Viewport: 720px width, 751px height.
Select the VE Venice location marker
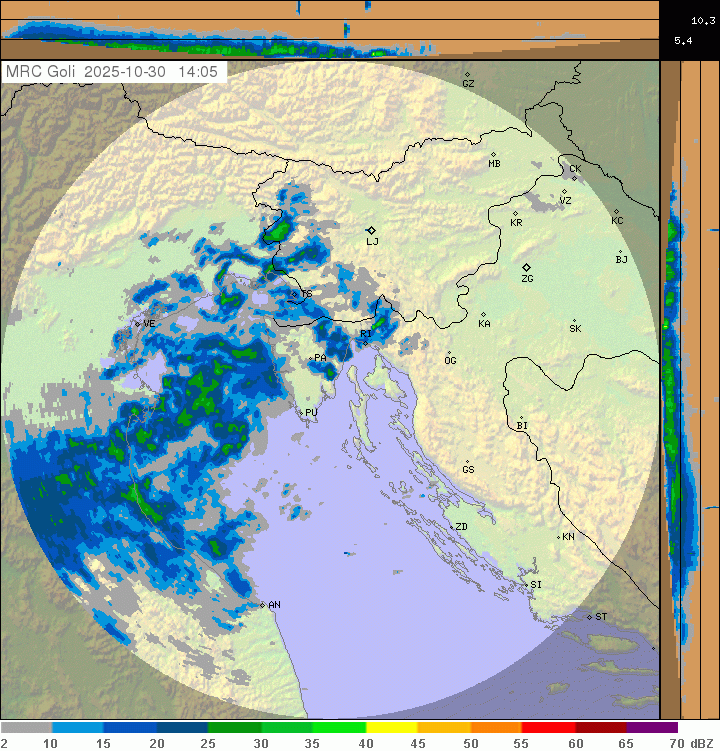point(138,323)
